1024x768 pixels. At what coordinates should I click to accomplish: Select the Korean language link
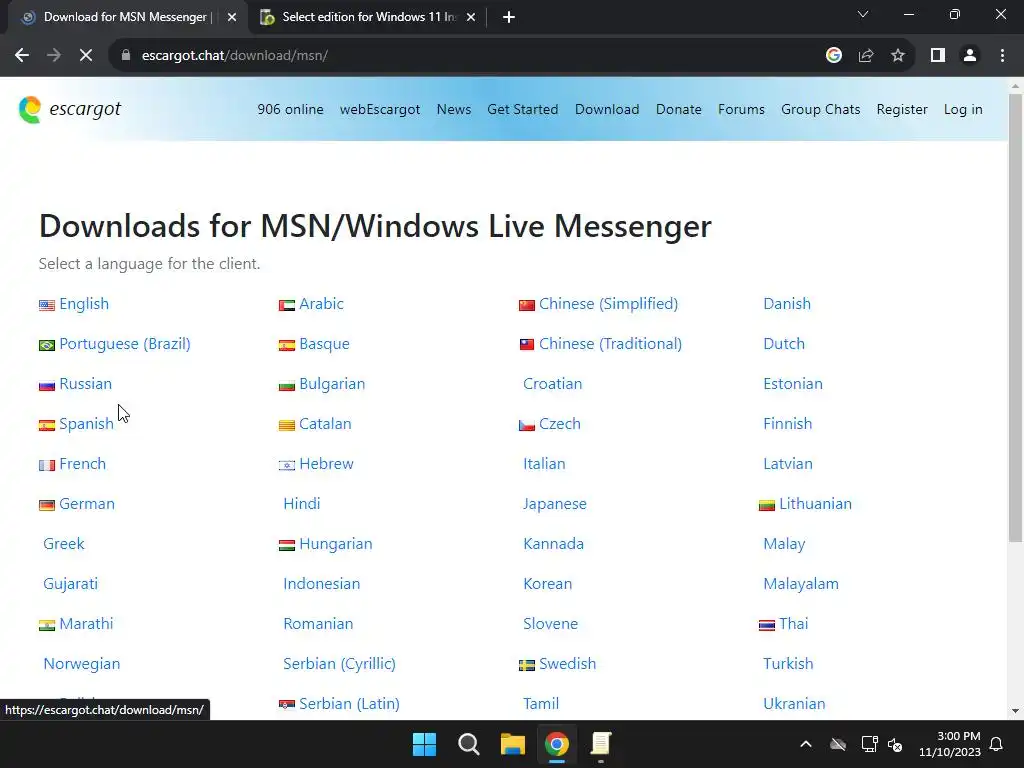click(x=547, y=584)
